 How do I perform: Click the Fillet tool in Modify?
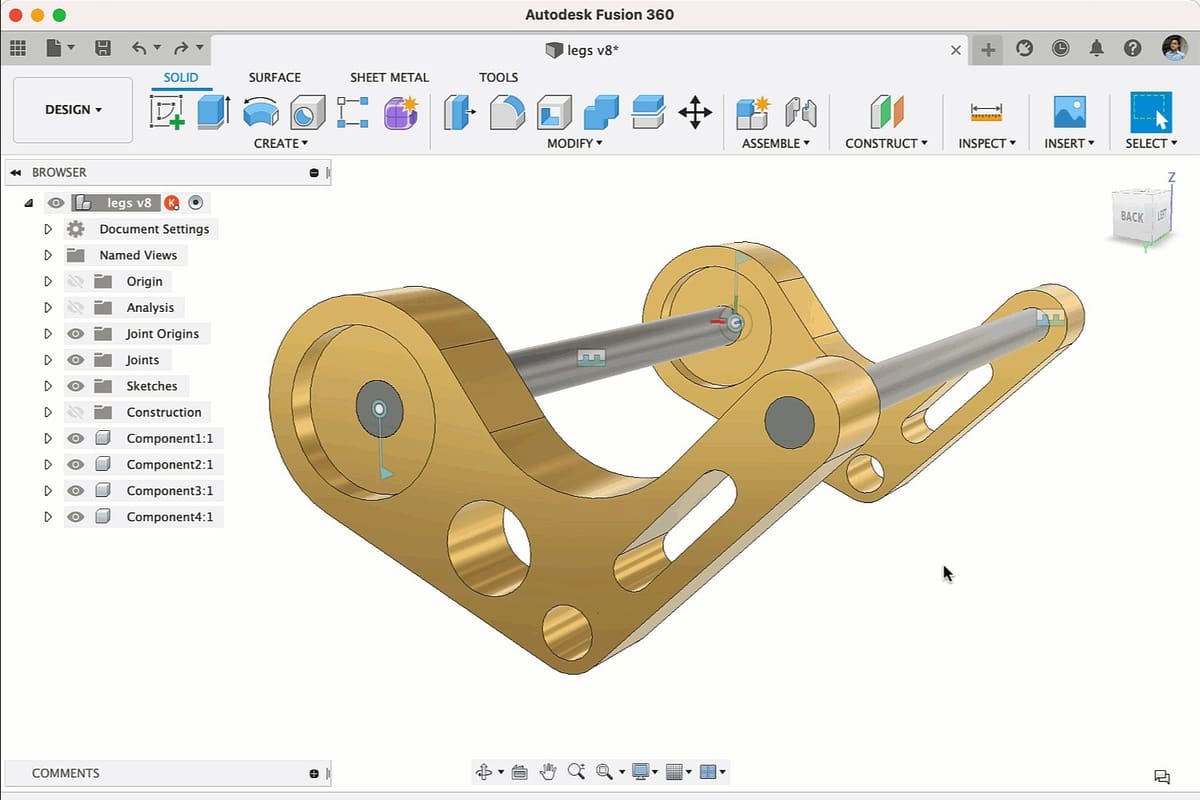click(x=507, y=112)
